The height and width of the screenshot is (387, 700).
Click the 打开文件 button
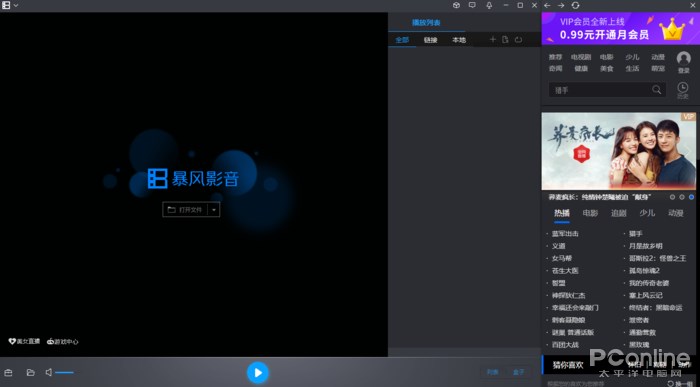185,210
